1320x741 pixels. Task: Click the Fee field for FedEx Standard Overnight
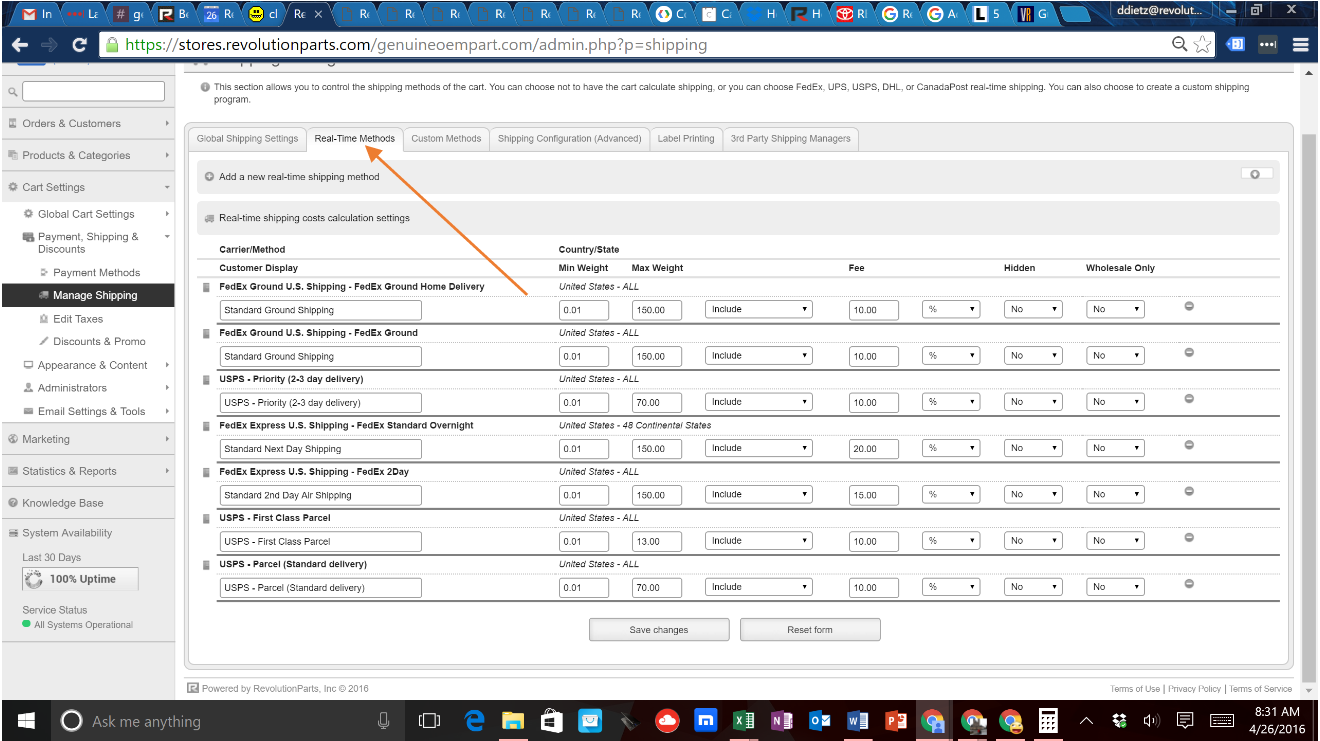874,449
